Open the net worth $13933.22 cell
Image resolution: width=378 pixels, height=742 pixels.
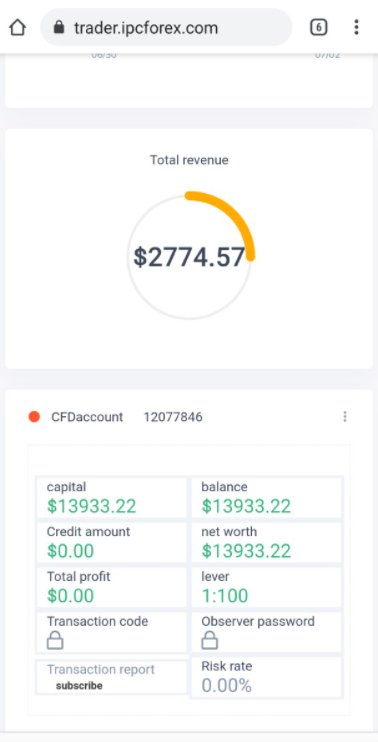266,542
